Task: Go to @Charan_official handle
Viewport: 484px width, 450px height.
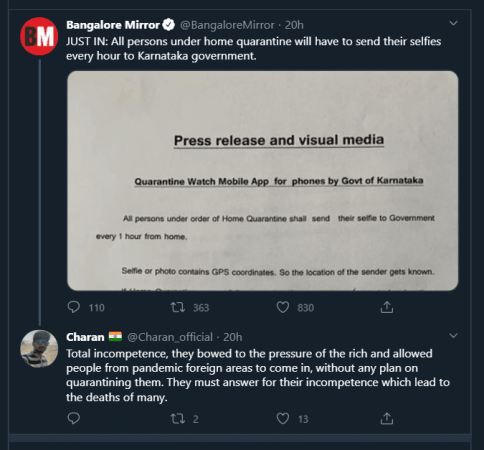Action: (170, 337)
